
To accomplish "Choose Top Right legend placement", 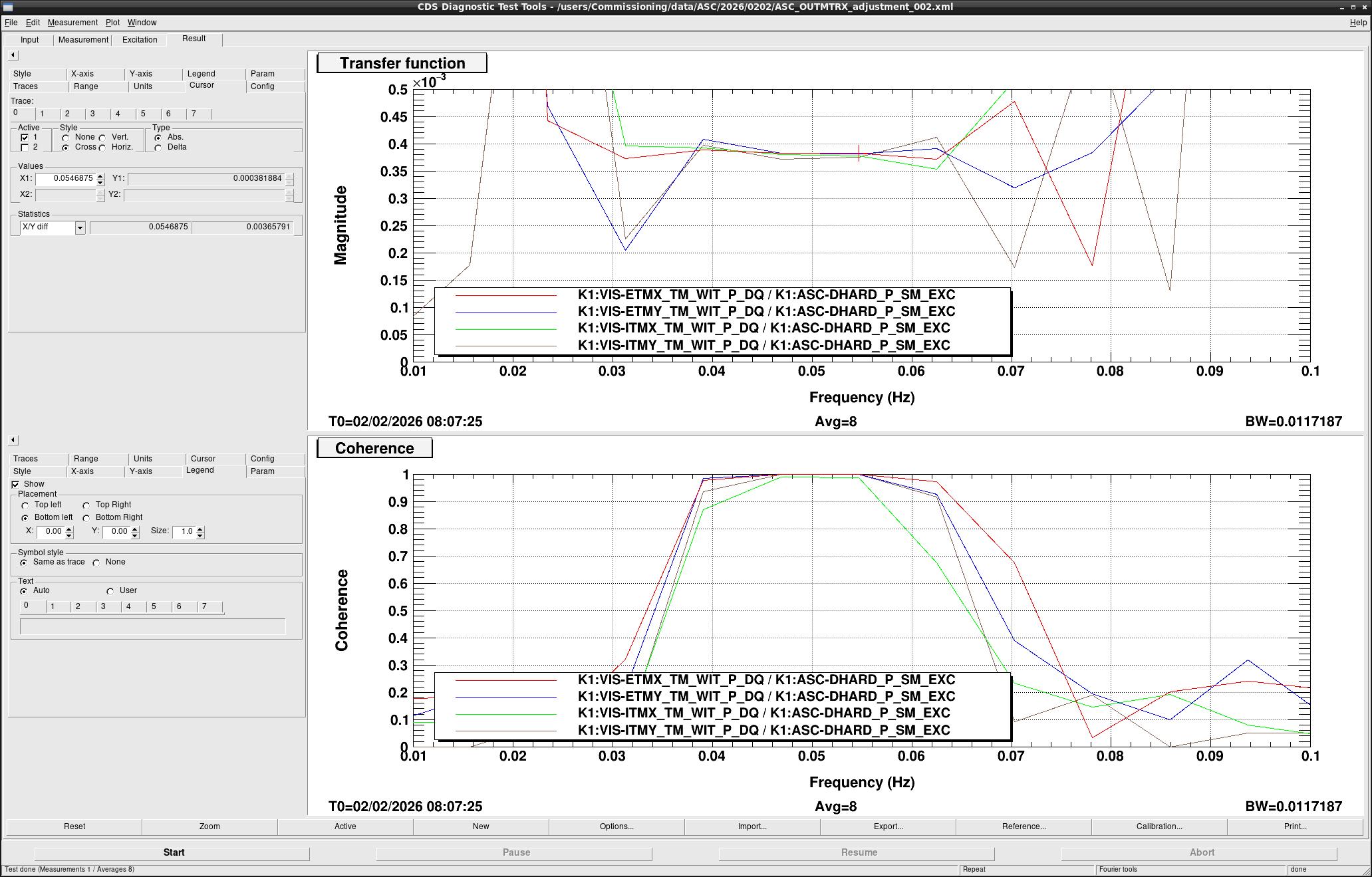I will click(86, 505).
